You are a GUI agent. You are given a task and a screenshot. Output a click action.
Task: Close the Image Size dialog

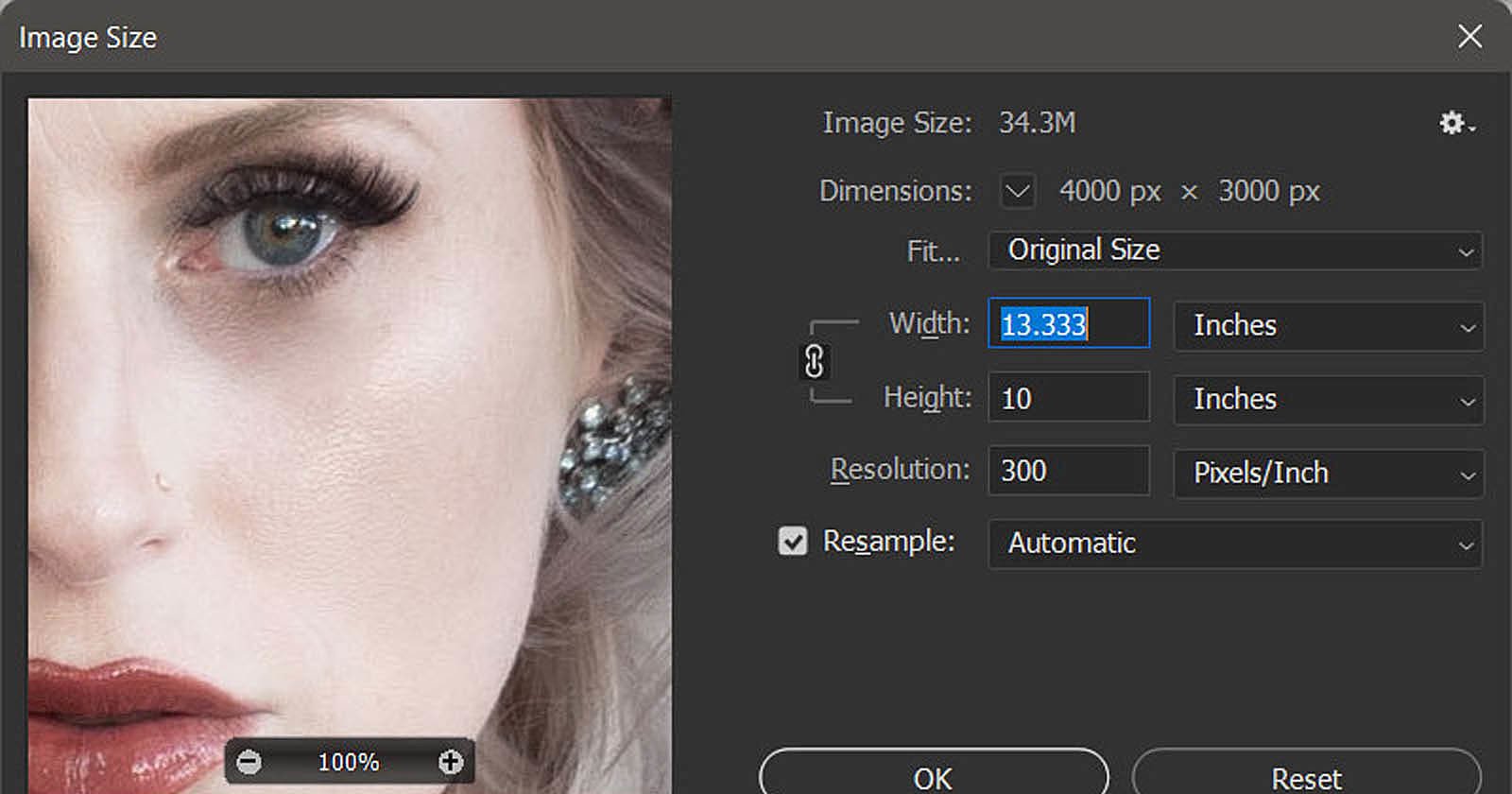pos(1469,37)
